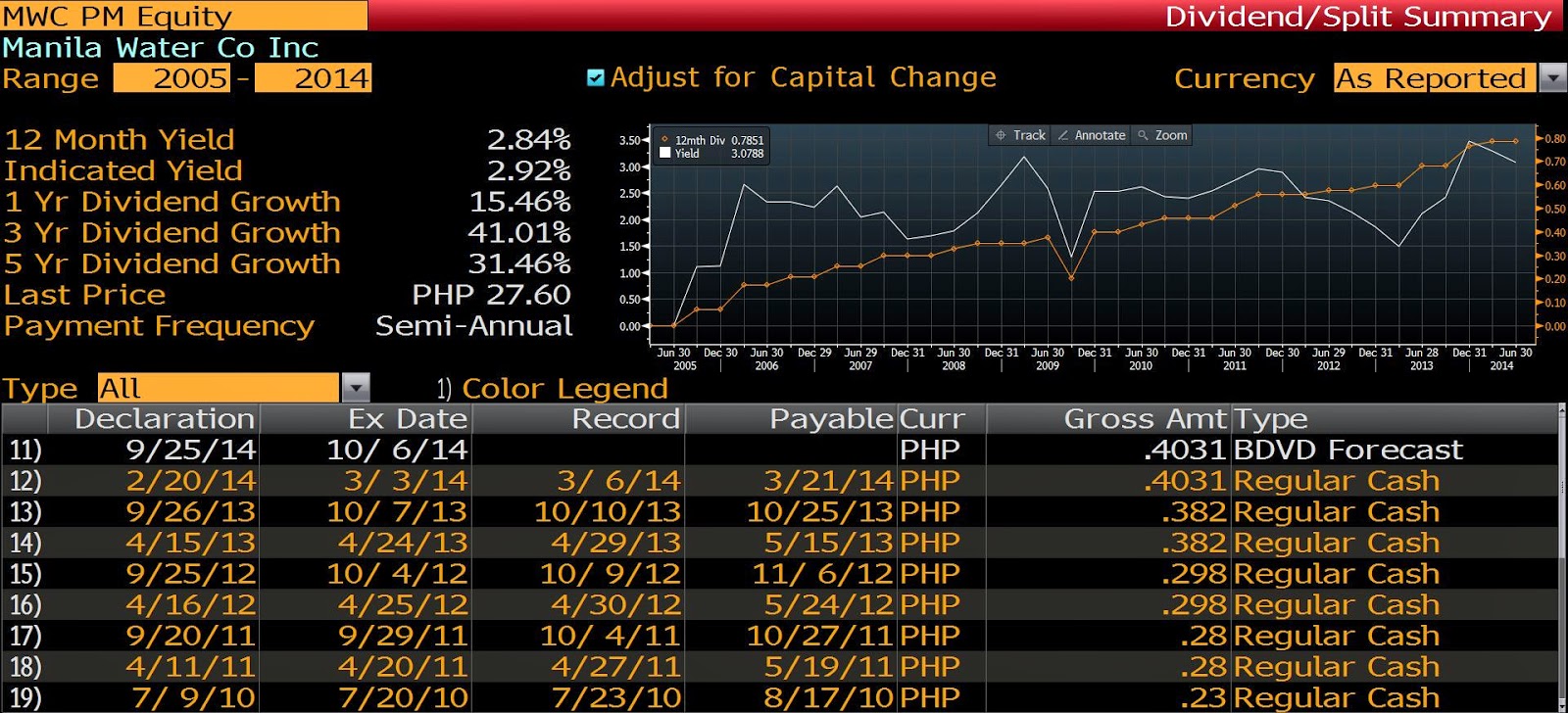Click 3 Yr Dividend Growth value 41.01%
Image resolution: width=1568 pixels, height=713 pixels.
point(520,232)
